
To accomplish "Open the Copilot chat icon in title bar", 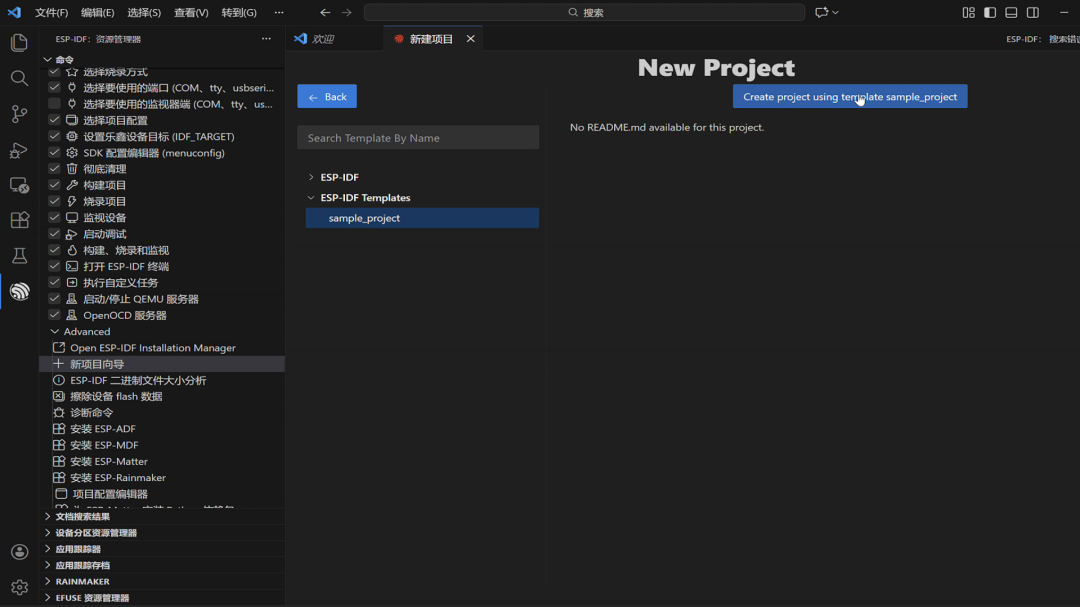I will tap(822, 12).
